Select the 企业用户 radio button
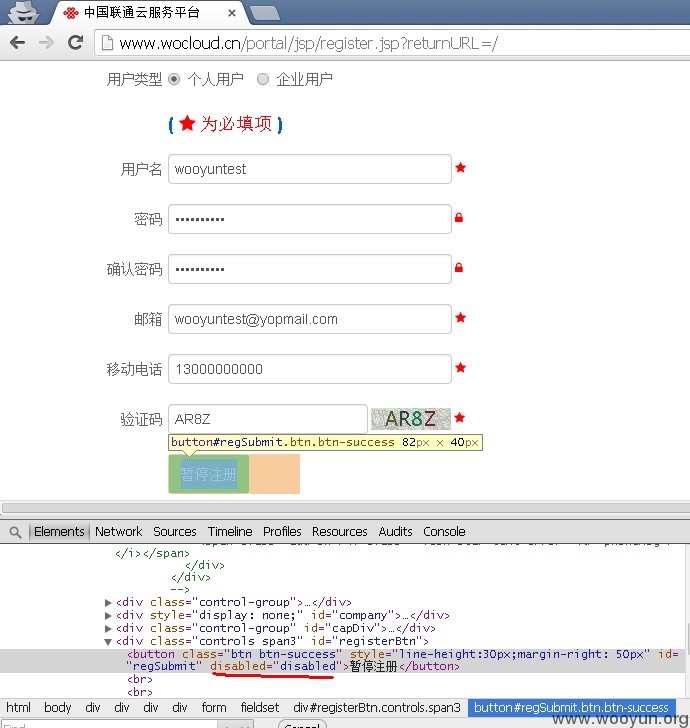690x728 pixels. pyautogui.click(x=263, y=79)
